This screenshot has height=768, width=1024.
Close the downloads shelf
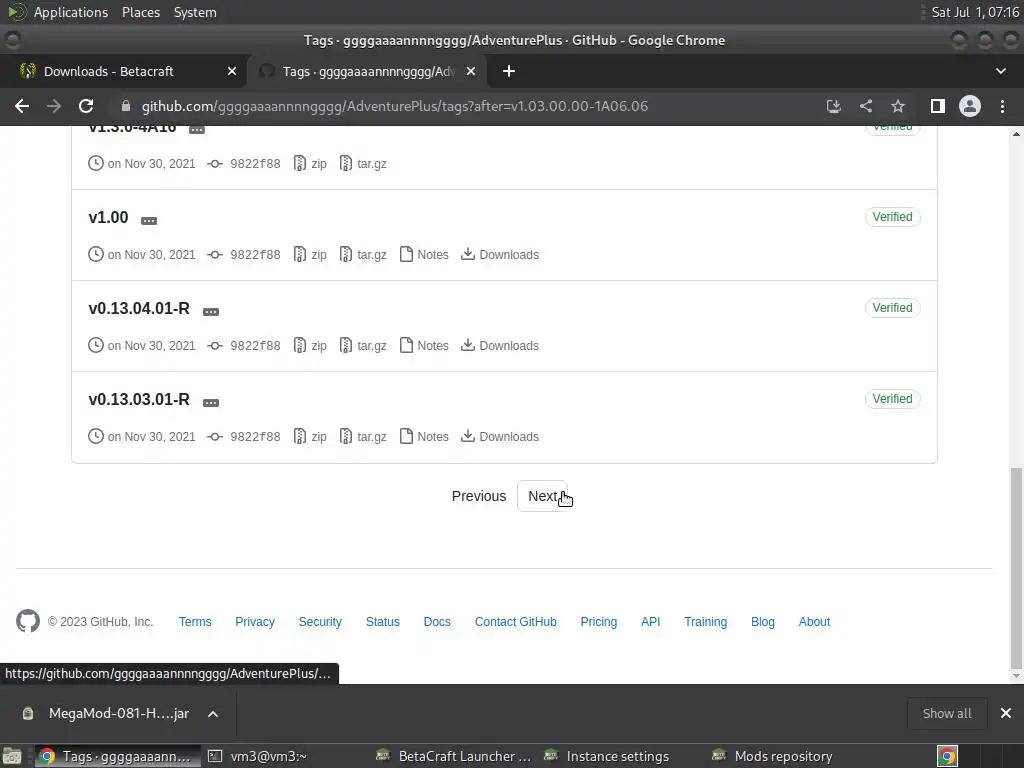pos(1006,714)
